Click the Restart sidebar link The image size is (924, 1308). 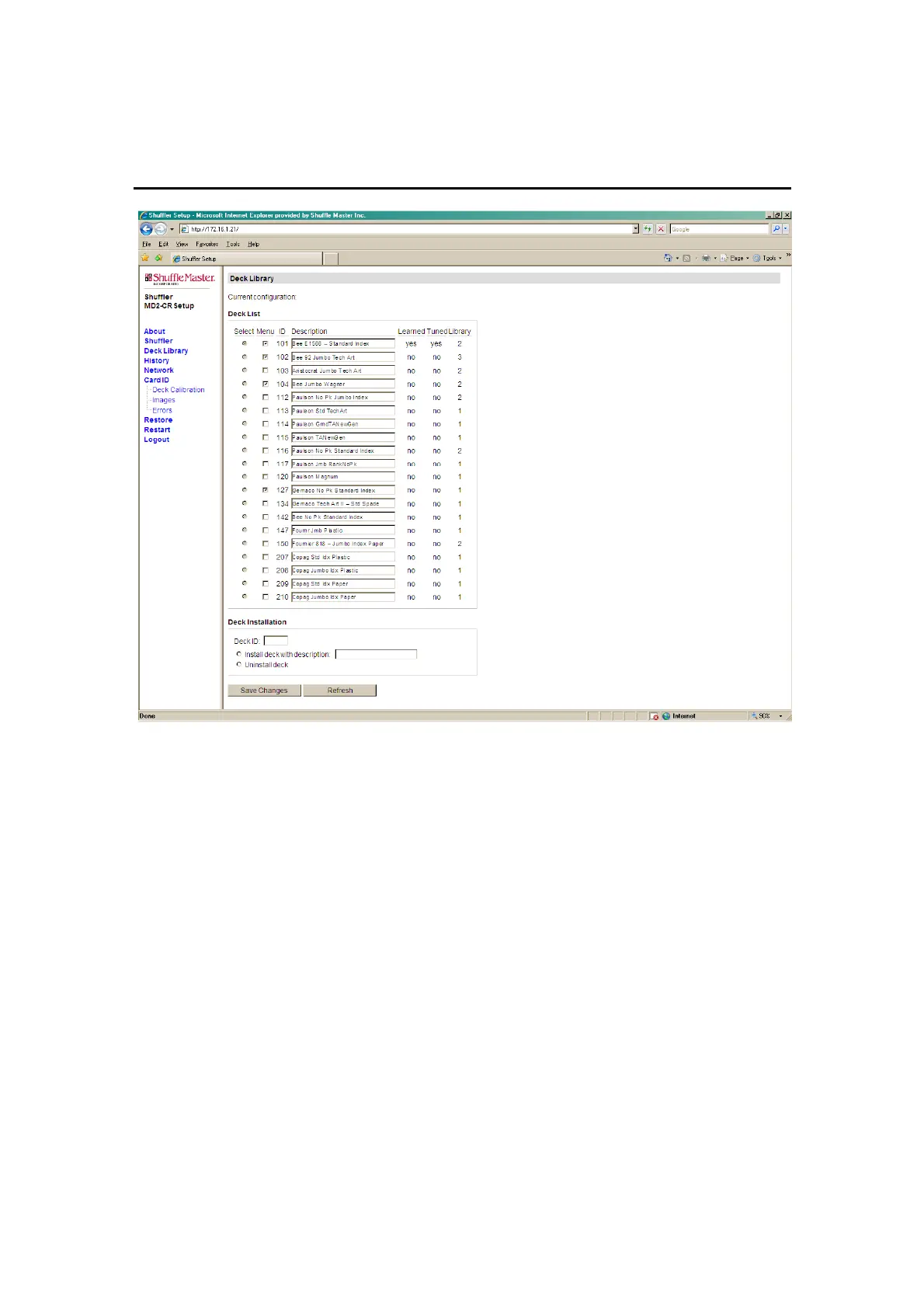(x=157, y=430)
